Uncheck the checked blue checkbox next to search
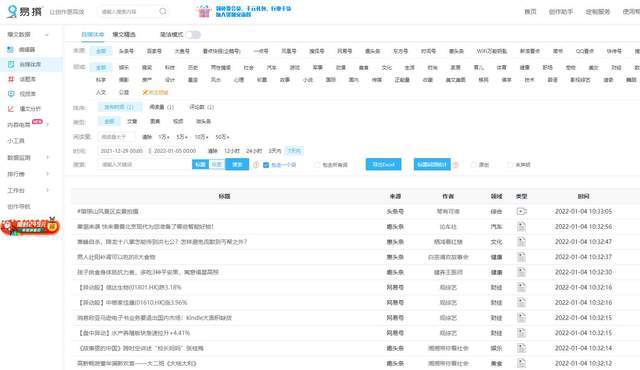 coord(266,165)
